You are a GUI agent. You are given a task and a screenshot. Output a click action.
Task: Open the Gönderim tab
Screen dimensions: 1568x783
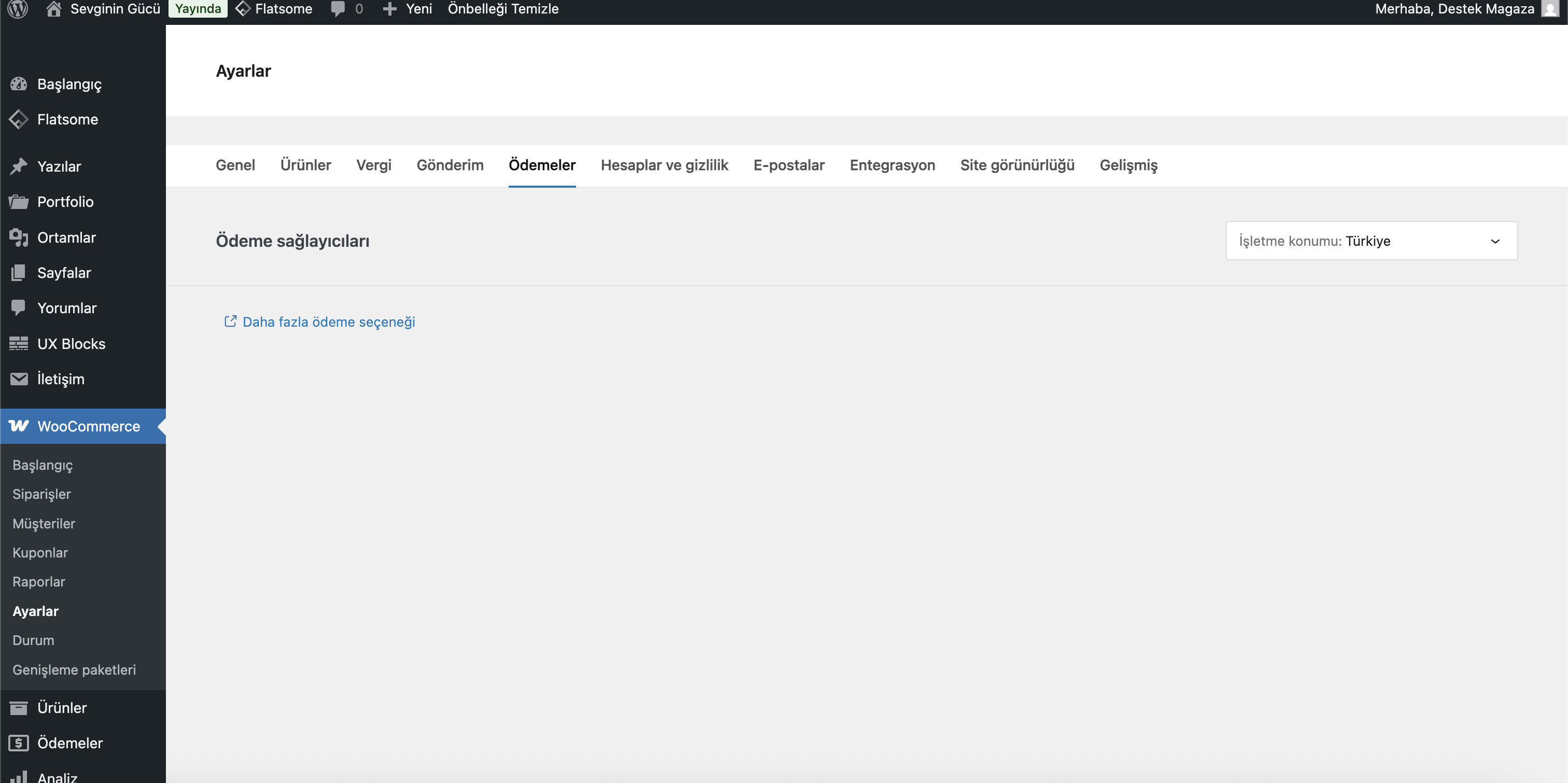pos(450,165)
